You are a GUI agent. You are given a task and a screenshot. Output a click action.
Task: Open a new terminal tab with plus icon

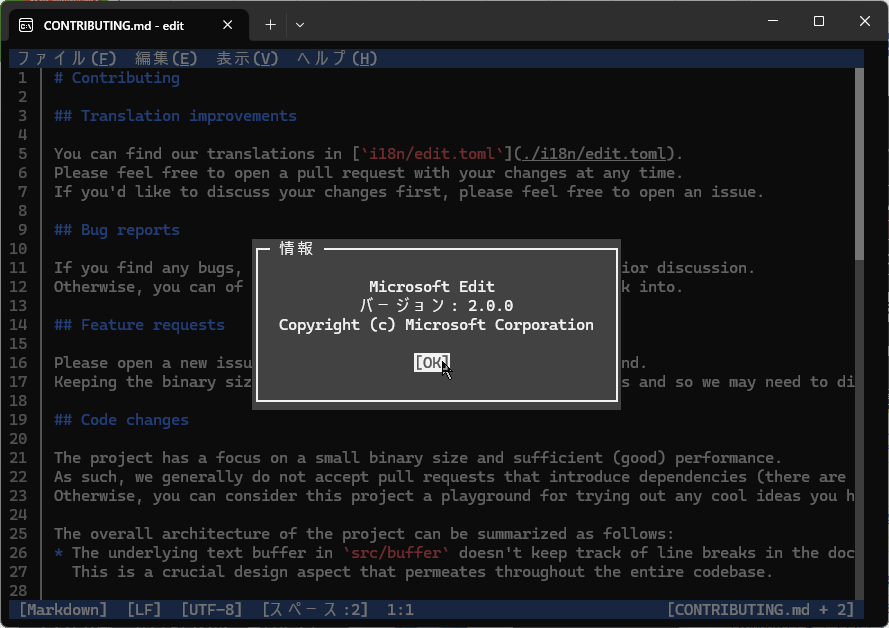click(270, 25)
